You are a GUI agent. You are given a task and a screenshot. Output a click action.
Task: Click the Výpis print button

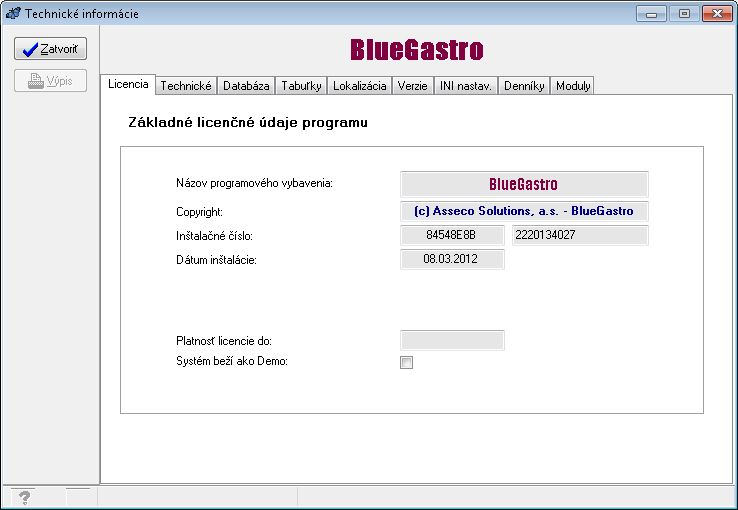50,81
